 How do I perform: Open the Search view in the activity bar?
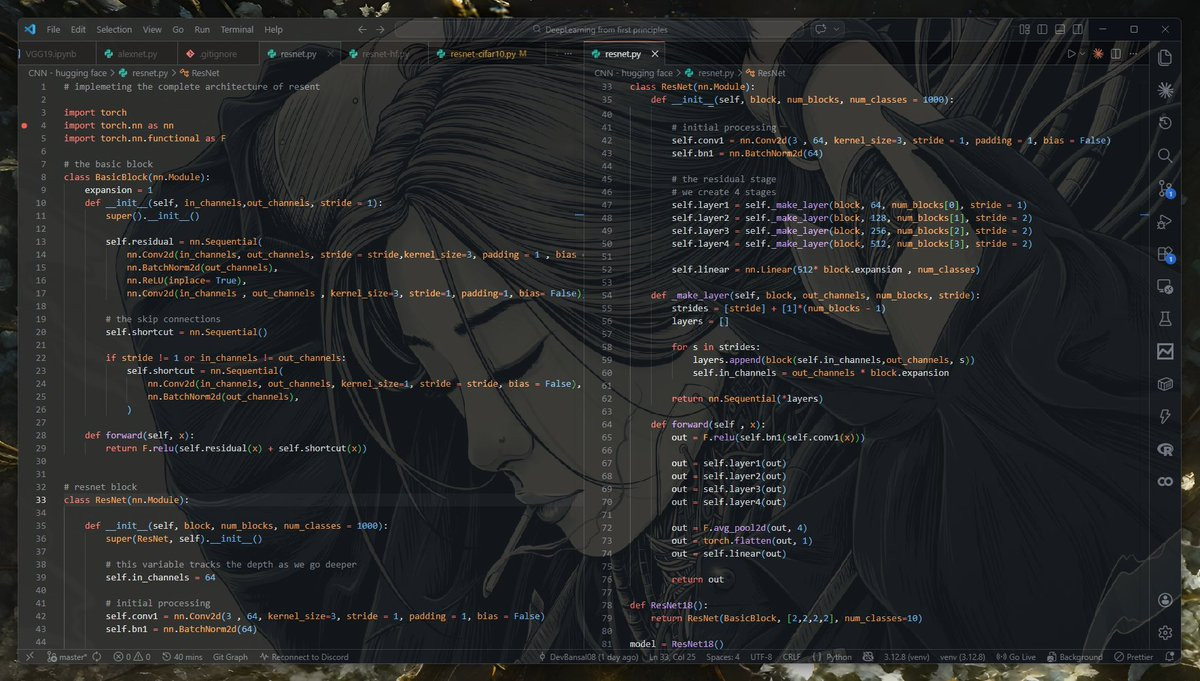tap(1164, 156)
